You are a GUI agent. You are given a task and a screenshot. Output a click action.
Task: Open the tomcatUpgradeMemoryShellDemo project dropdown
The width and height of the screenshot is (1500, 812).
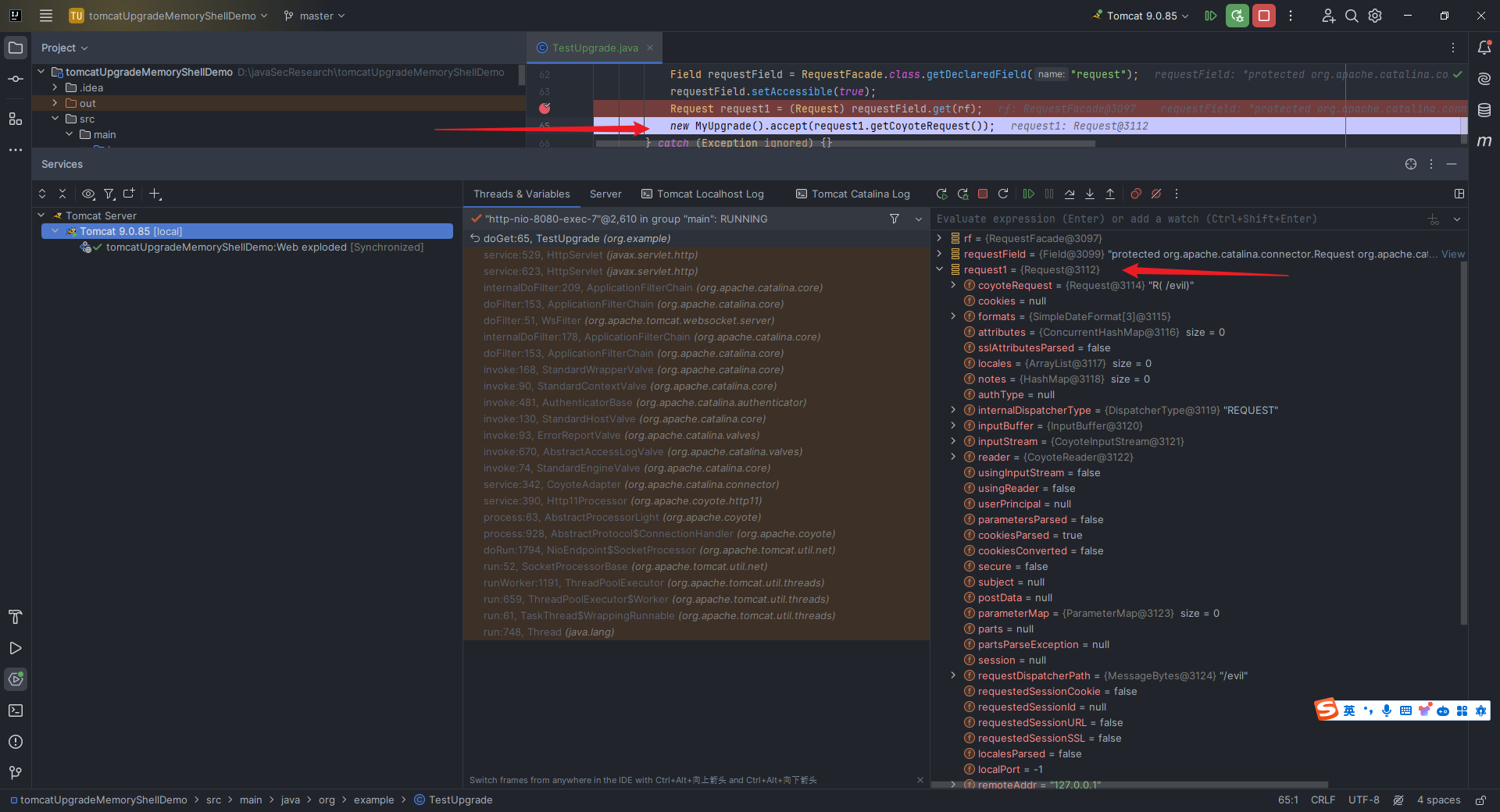[169, 16]
